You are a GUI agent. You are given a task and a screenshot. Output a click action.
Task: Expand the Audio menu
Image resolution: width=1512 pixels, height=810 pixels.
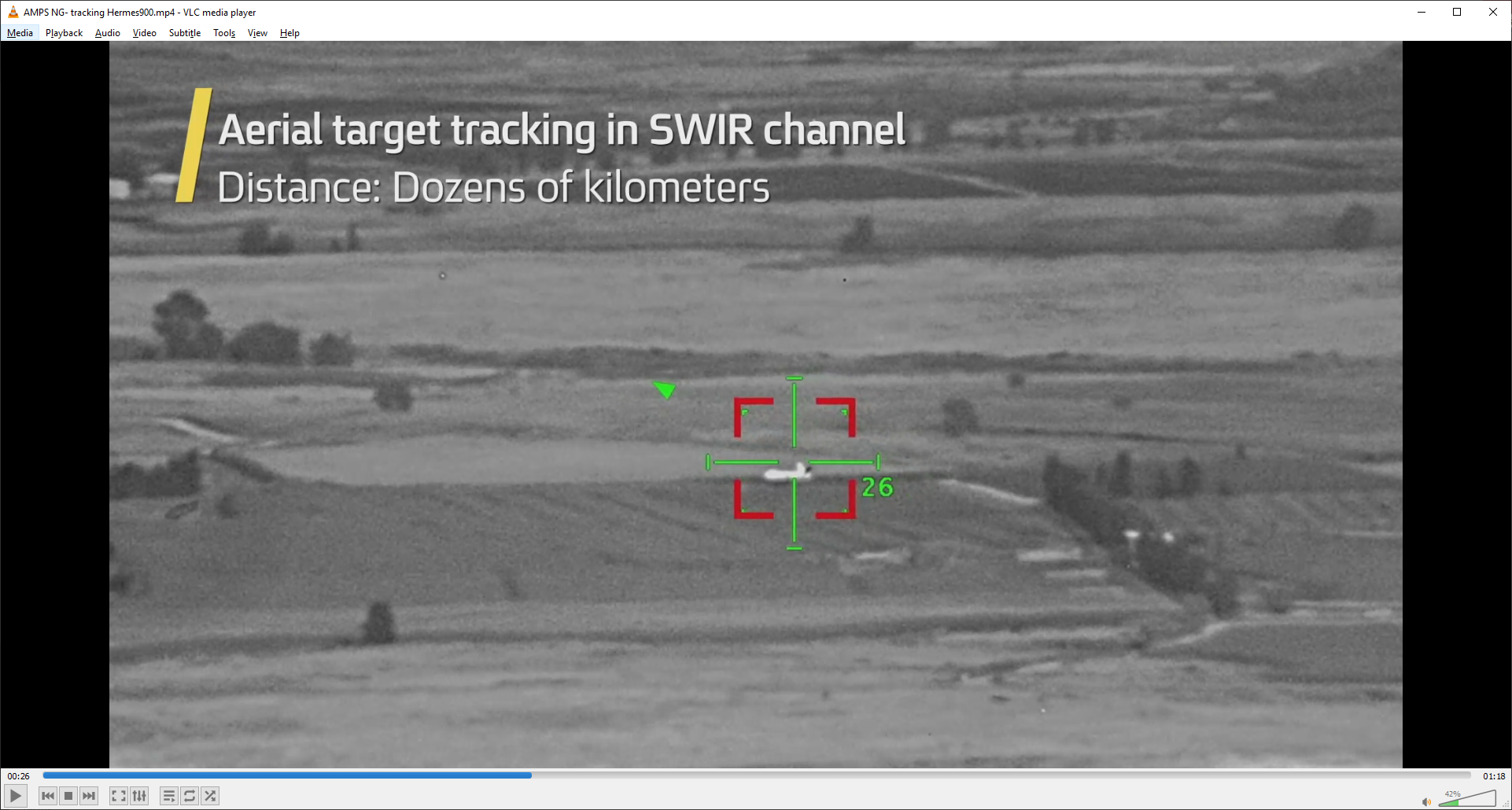pyautogui.click(x=107, y=33)
